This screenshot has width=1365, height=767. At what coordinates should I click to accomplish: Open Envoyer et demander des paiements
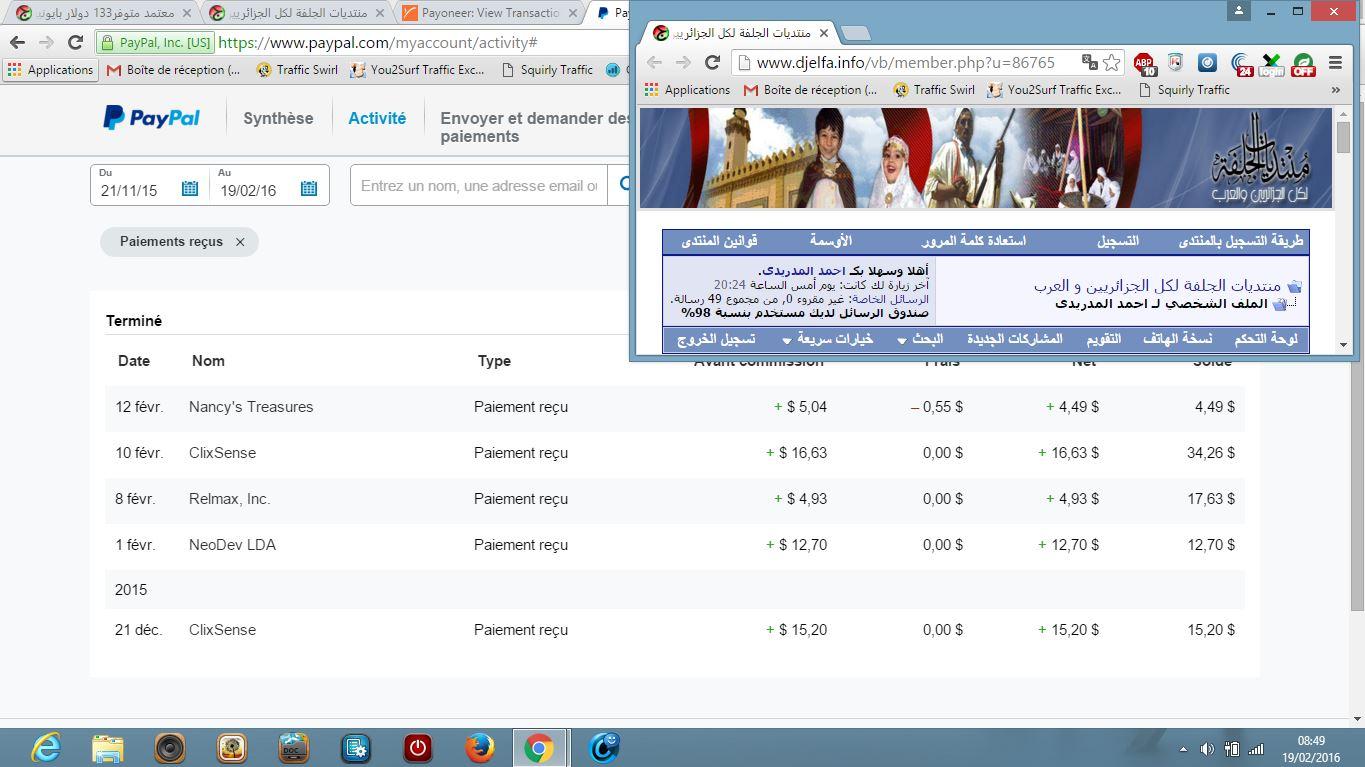535,127
